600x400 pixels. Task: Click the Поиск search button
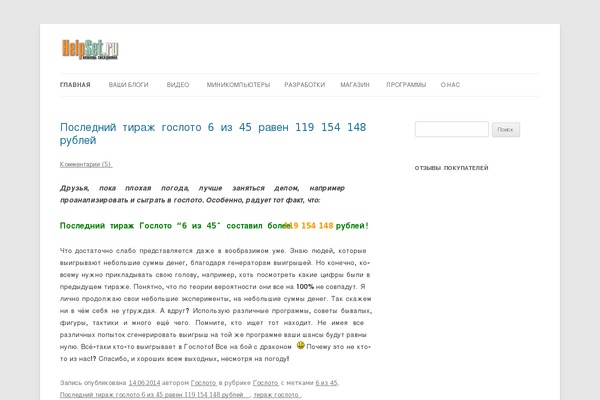coord(505,129)
